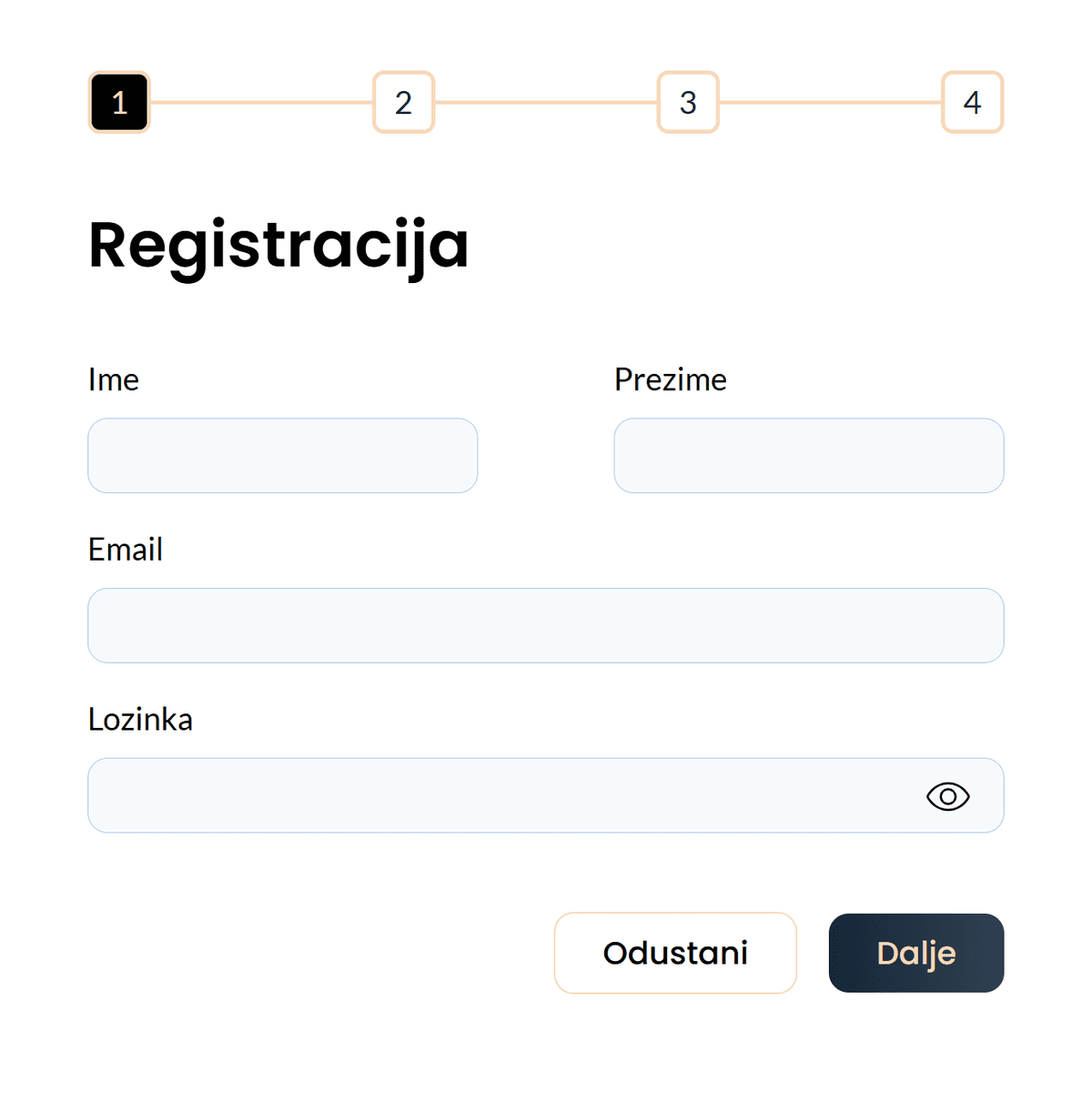Jump to step 3 in the stepper

point(688,103)
